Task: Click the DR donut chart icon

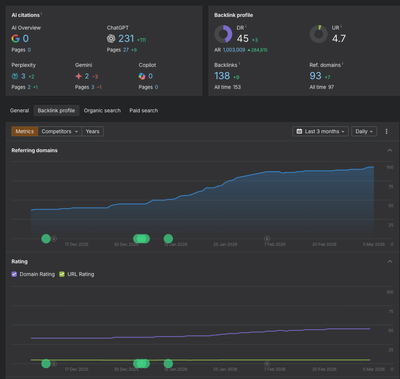Action: click(x=223, y=34)
